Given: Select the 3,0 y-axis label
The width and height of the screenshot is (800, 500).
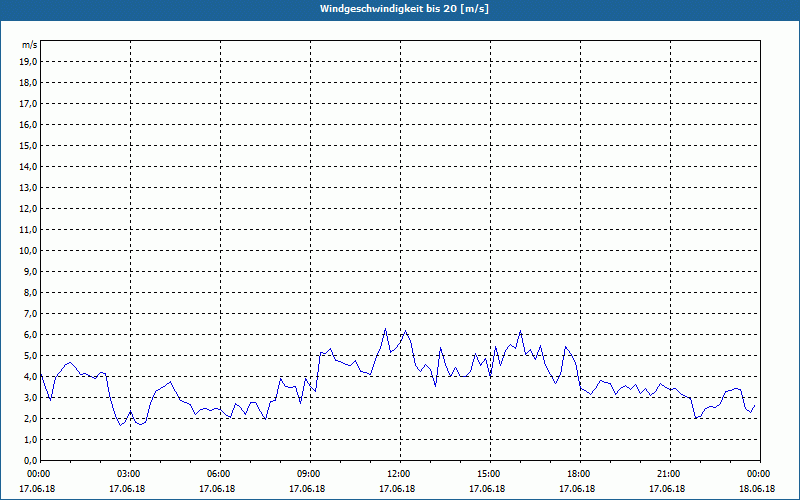Looking at the screenshot, I should (30, 397).
